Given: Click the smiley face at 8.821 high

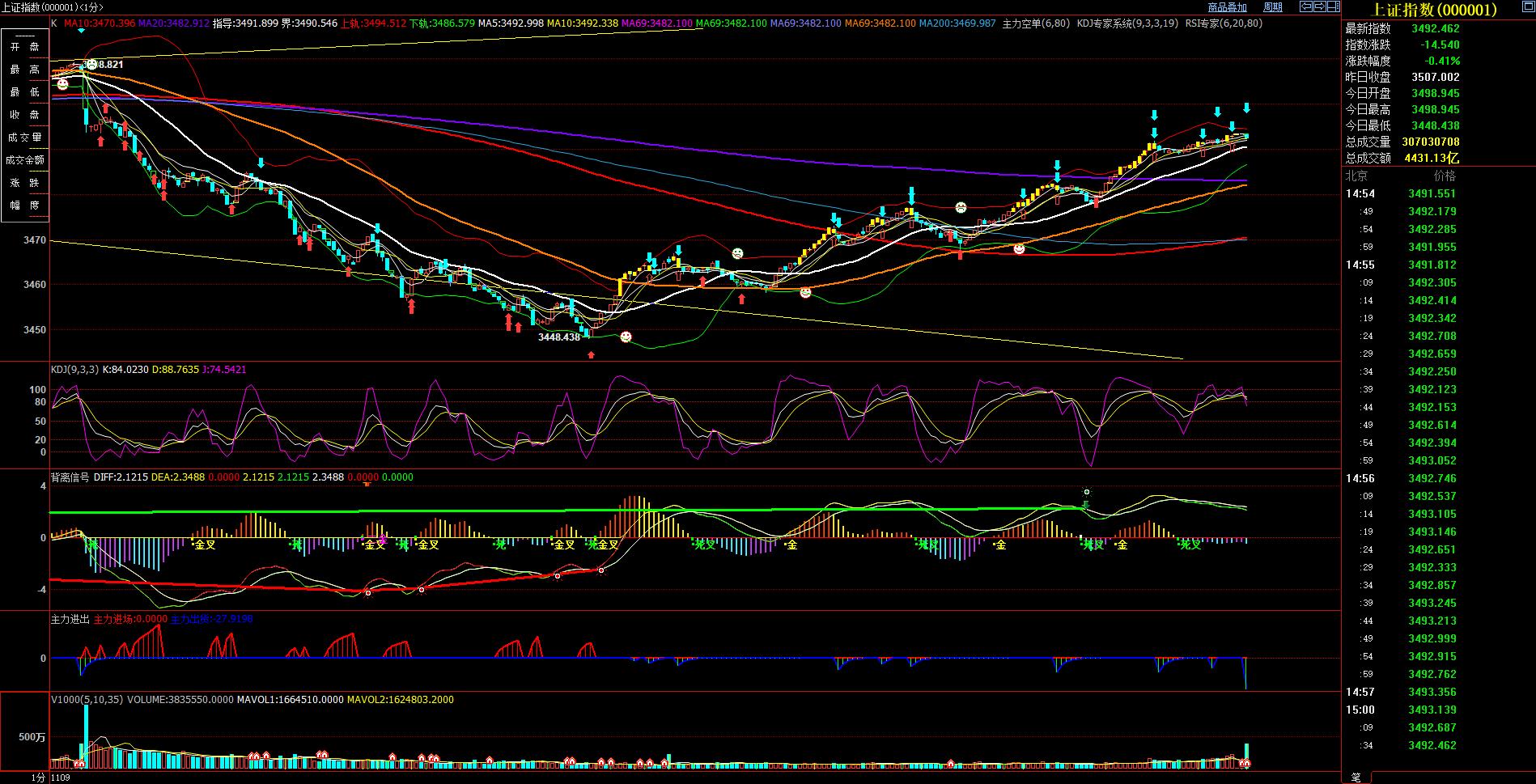Looking at the screenshot, I should coord(91,64).
